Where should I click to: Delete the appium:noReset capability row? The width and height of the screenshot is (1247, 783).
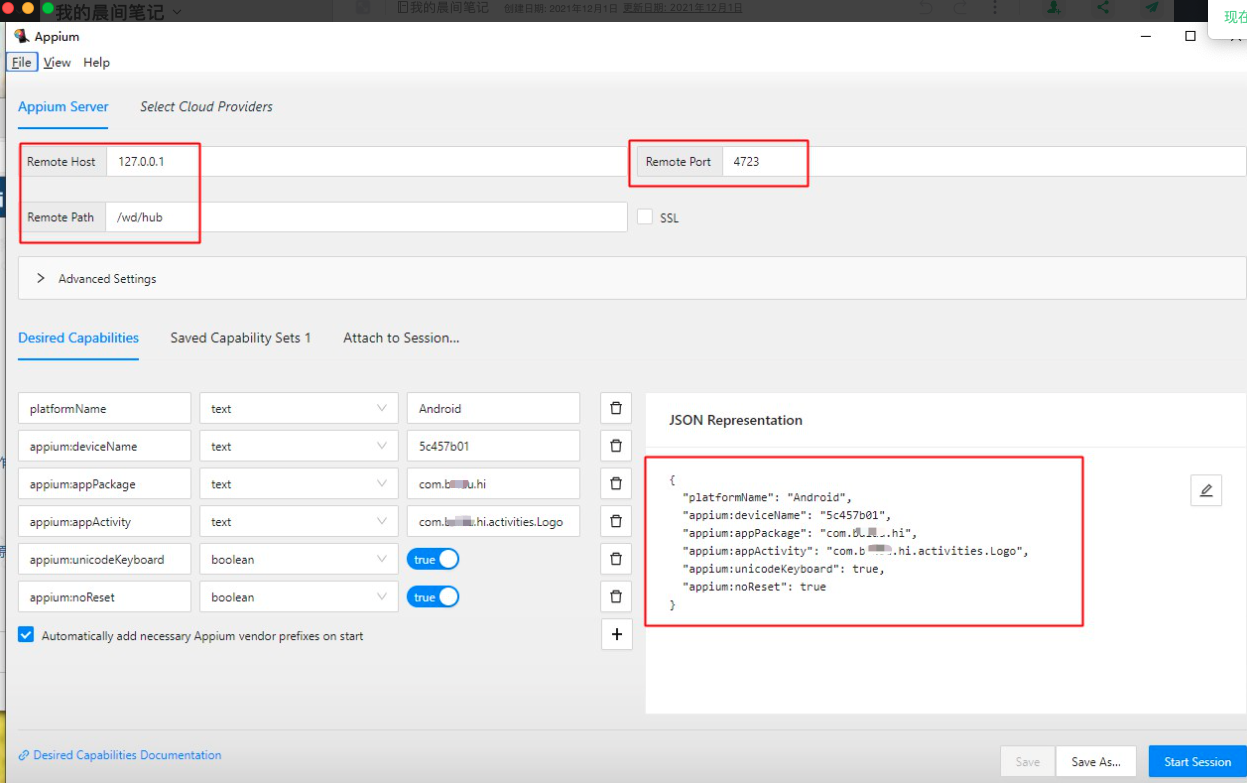(x=616, y=596)
